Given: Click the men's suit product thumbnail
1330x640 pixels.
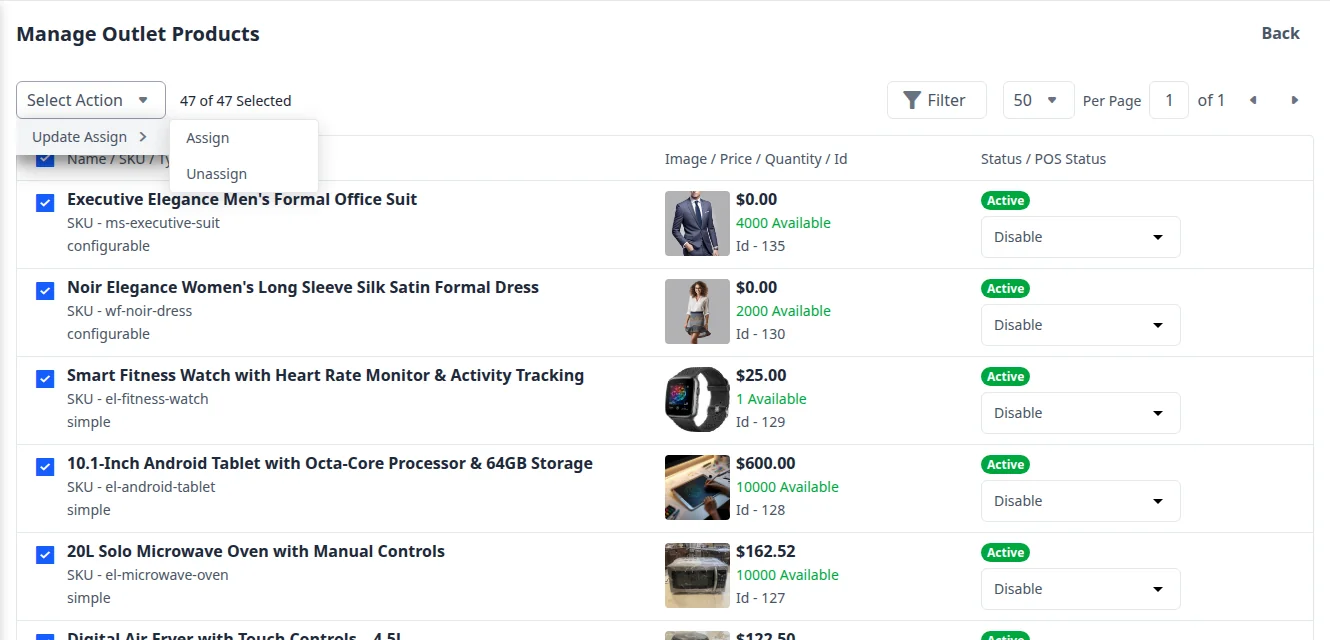Looking at the screenshot, I should [x=697, y=223].
